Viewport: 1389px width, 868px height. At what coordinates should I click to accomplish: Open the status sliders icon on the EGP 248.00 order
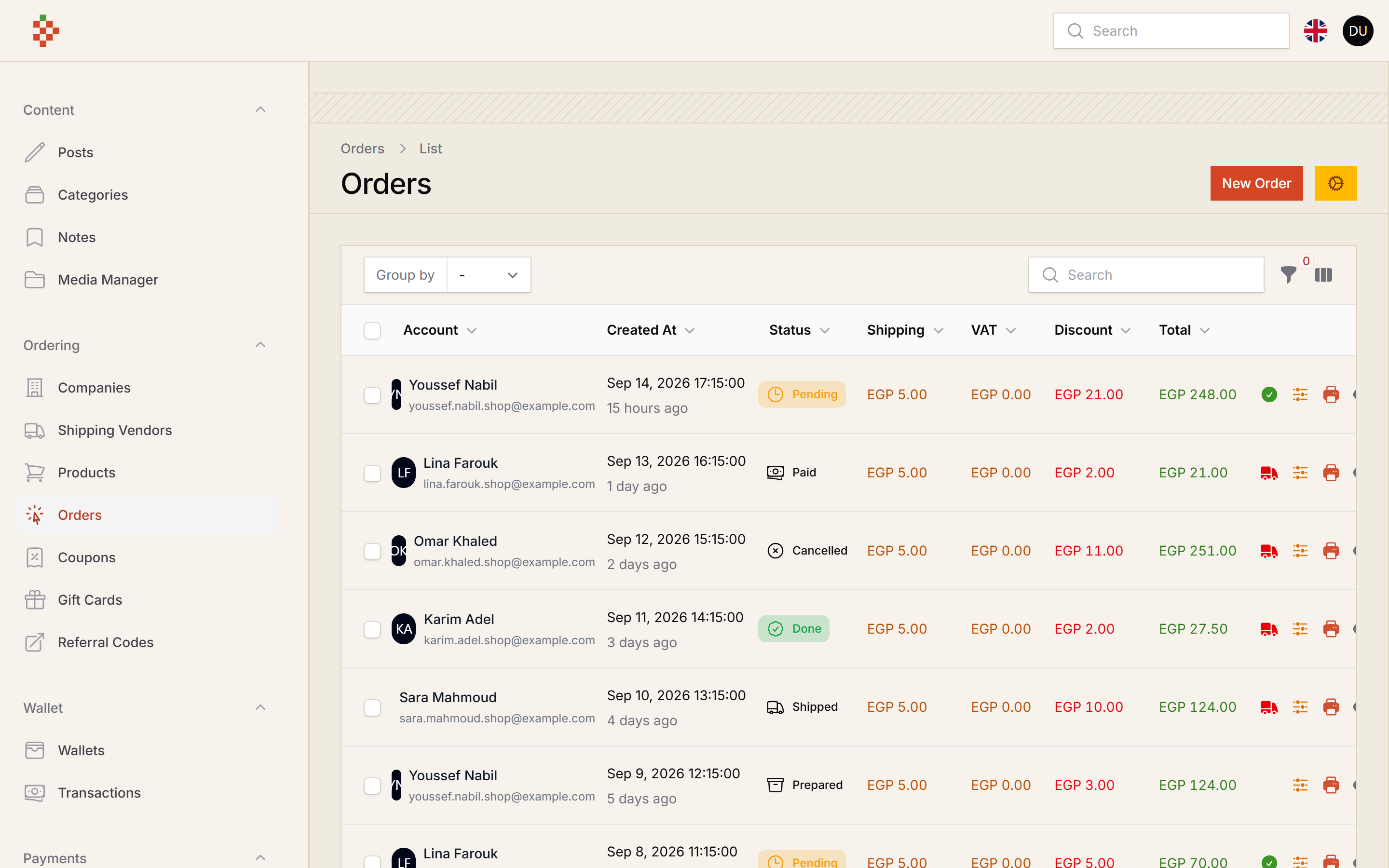click(1300, 394)
